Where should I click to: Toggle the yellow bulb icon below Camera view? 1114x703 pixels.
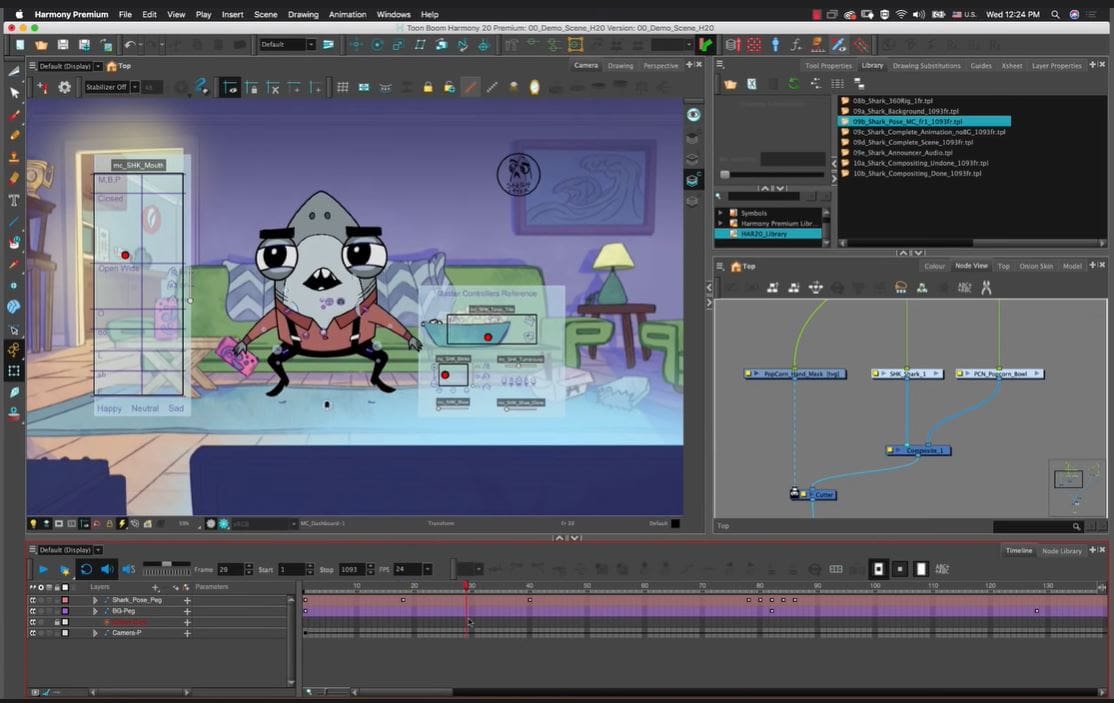33,523
